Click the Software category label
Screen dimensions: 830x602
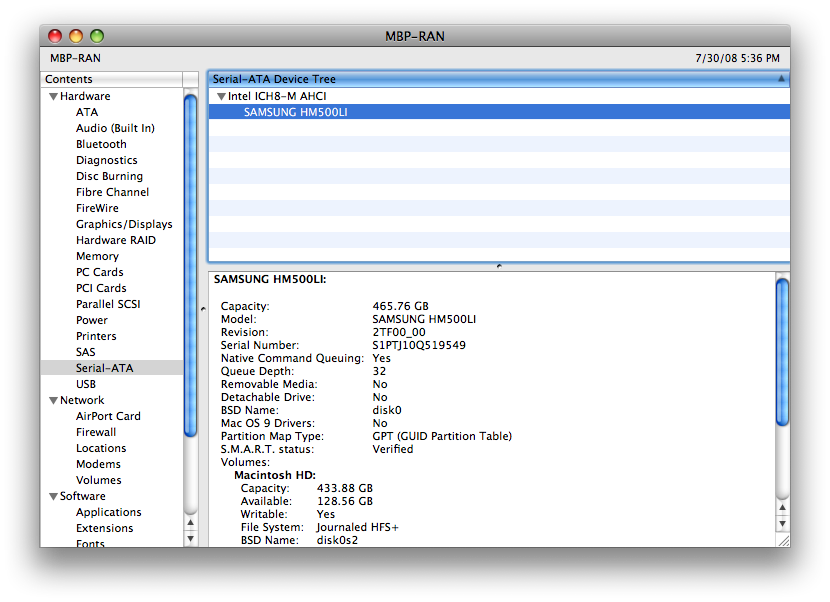83,496
